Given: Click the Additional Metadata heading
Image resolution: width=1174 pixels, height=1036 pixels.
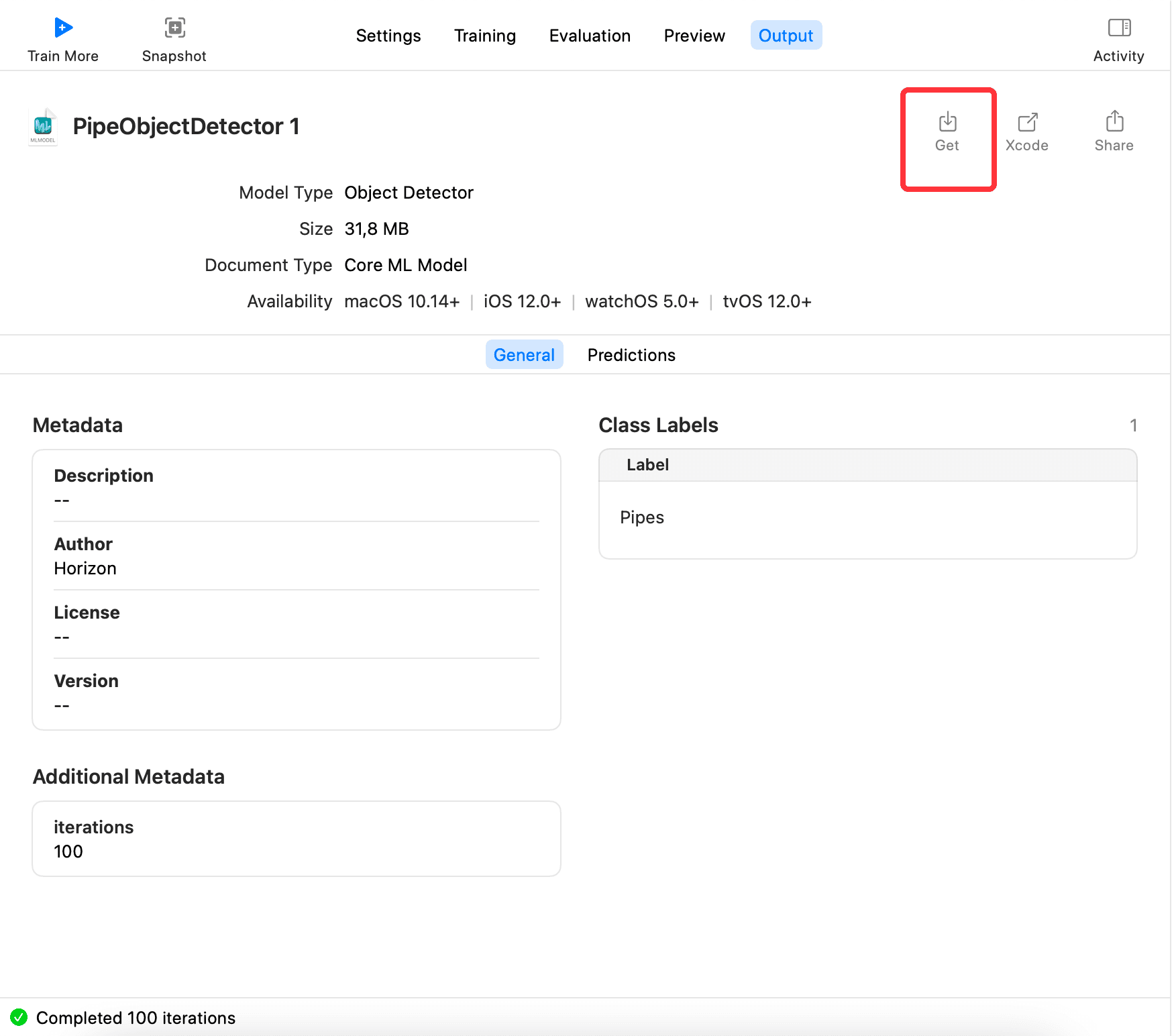Looking at the screenshot, I should 129,777.
